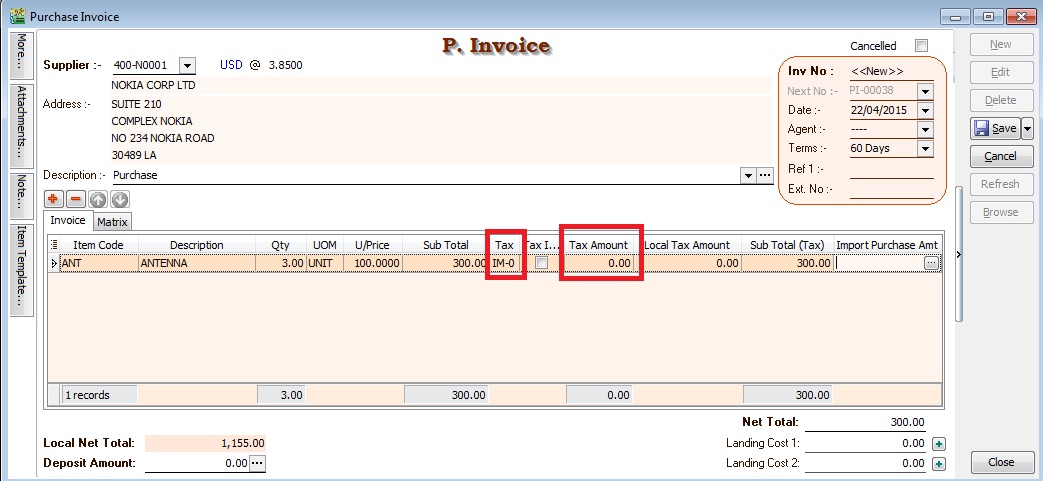Click the plus icon beside Landing Cost 1
The height and width of the screenshot is (481, 1043).
938,443
